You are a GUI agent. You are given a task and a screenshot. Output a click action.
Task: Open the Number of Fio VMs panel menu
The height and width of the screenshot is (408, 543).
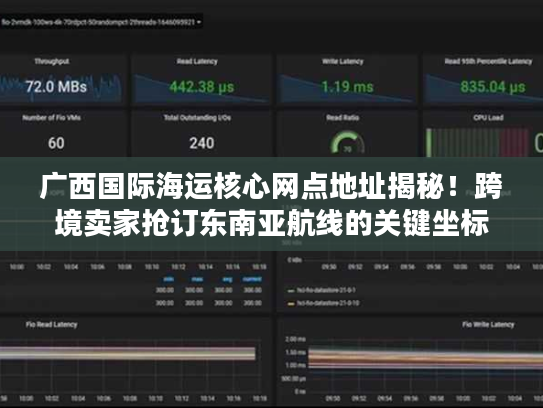pos(52,118)
